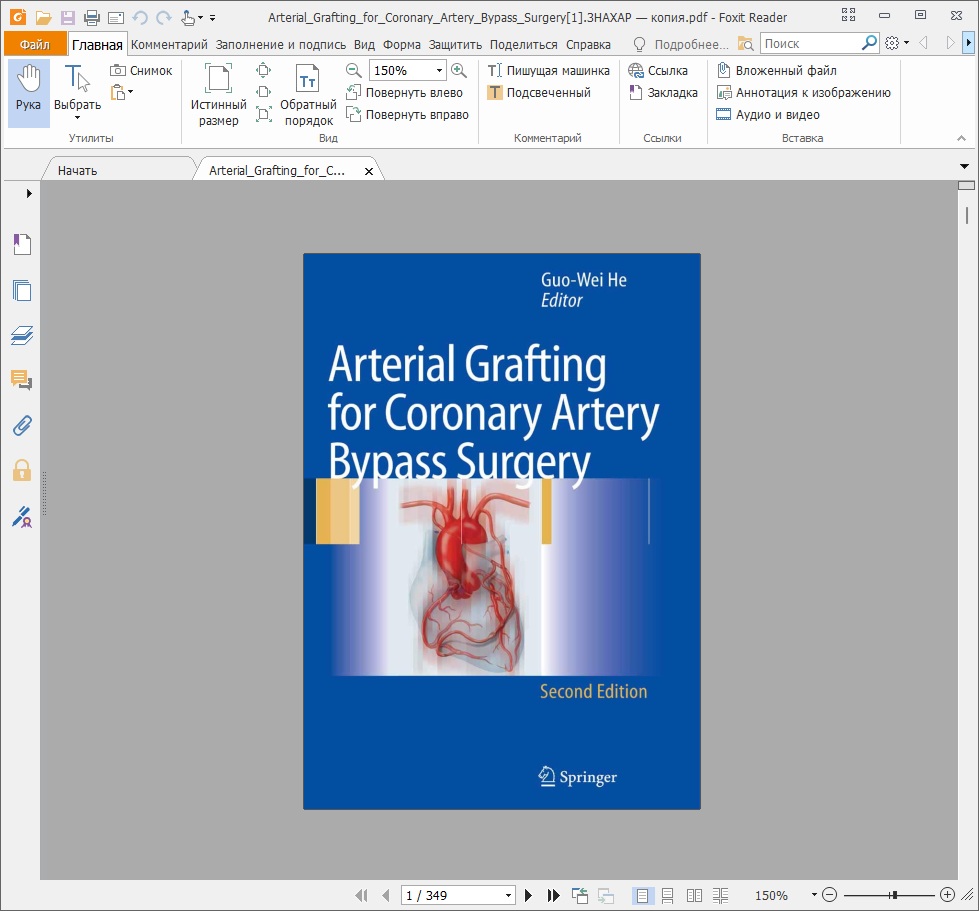Go to the previous page
Image resolution: width=979 pixels, height=911 pixels.
click(x=386, y=895)
